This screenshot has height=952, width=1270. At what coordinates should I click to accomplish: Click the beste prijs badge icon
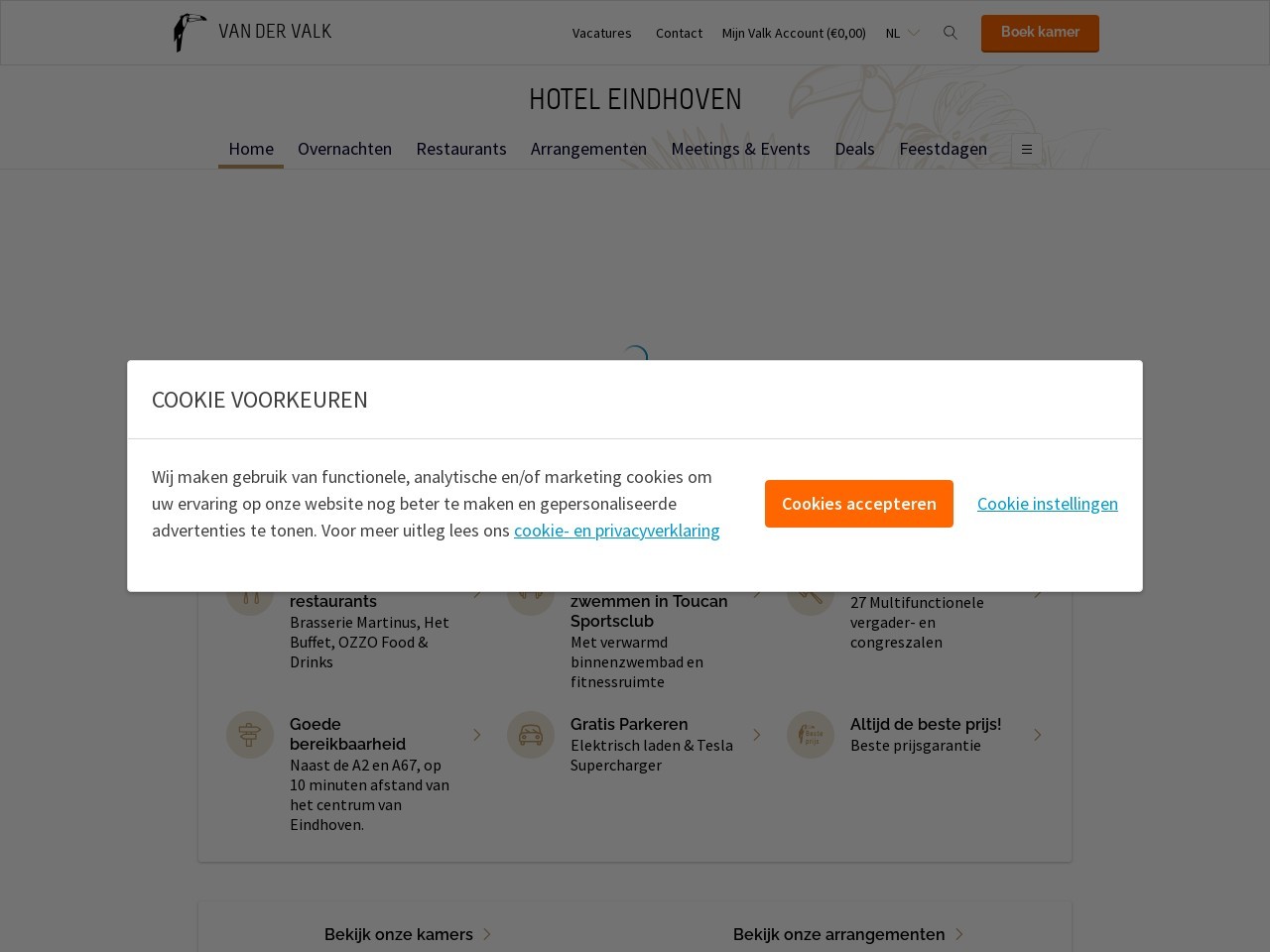click(x=811, y=735)
